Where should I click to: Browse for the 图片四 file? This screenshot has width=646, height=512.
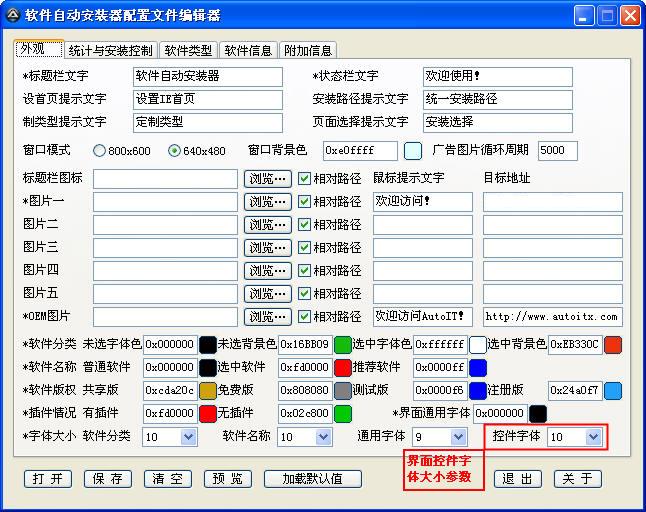coord(268,271)
